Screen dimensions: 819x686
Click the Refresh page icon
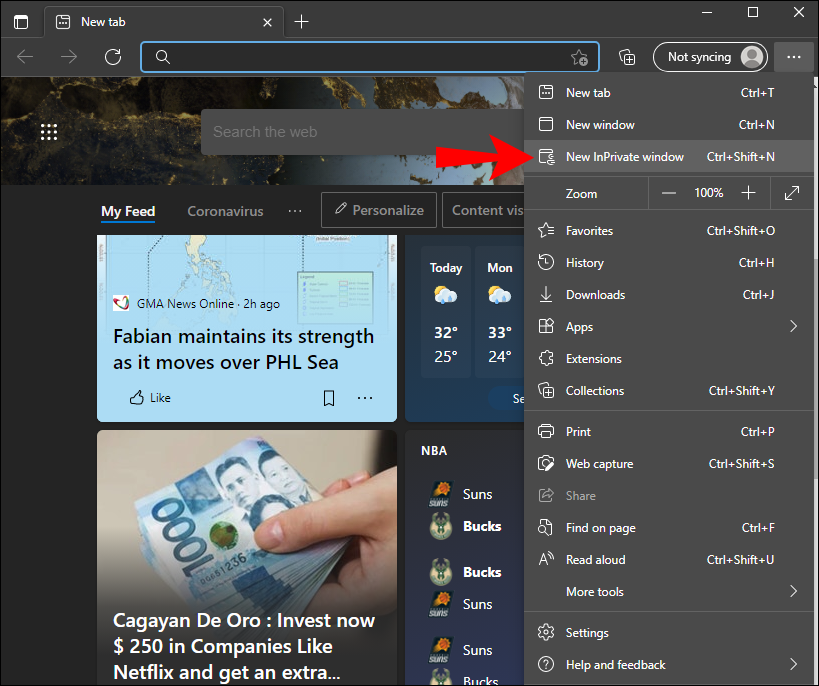113,56
